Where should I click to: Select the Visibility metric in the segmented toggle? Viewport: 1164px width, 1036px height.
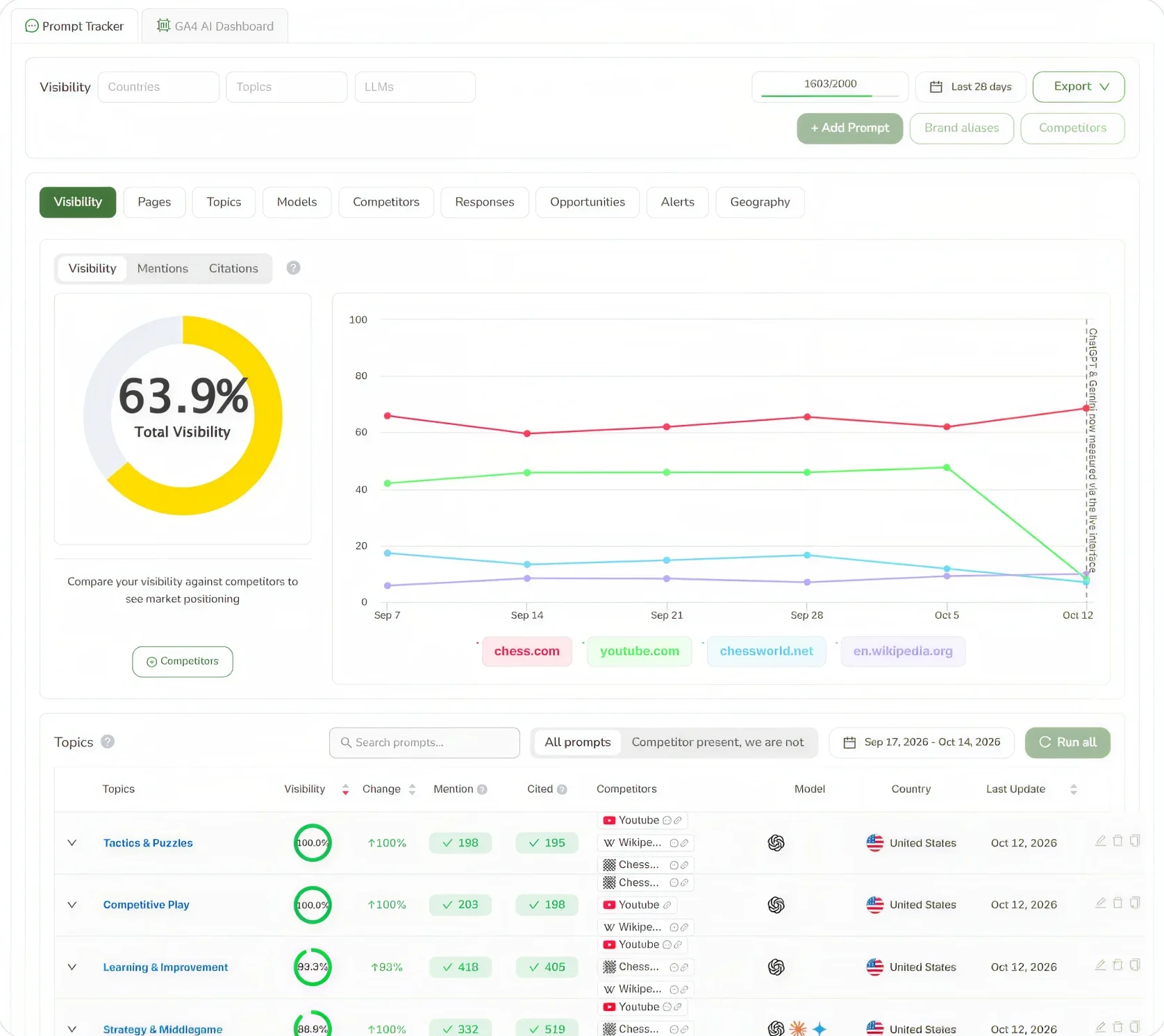point(92,269)
